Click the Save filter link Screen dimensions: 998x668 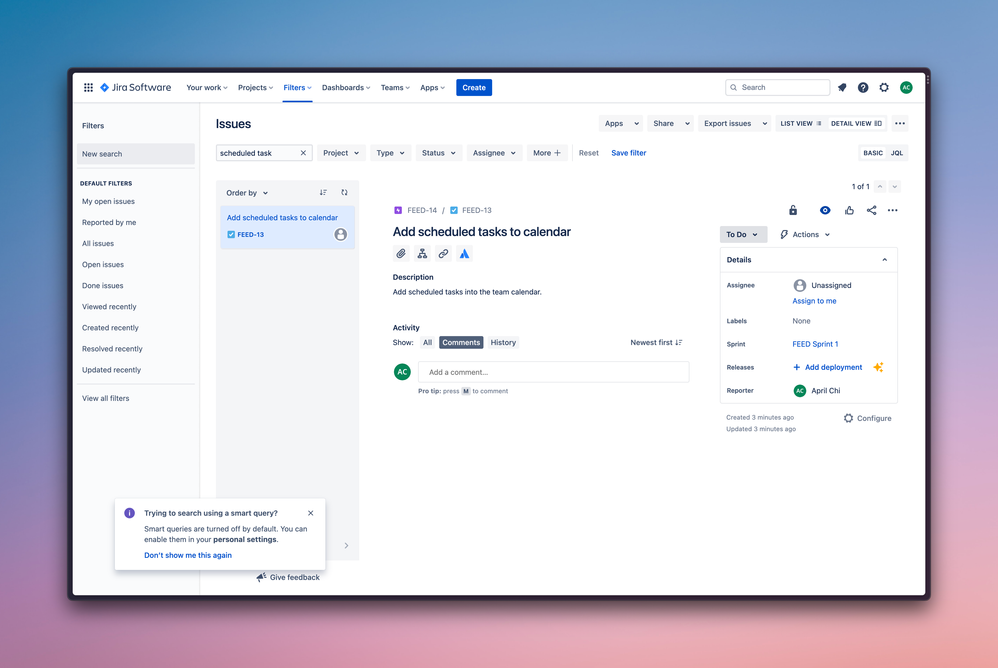point(629,153)
